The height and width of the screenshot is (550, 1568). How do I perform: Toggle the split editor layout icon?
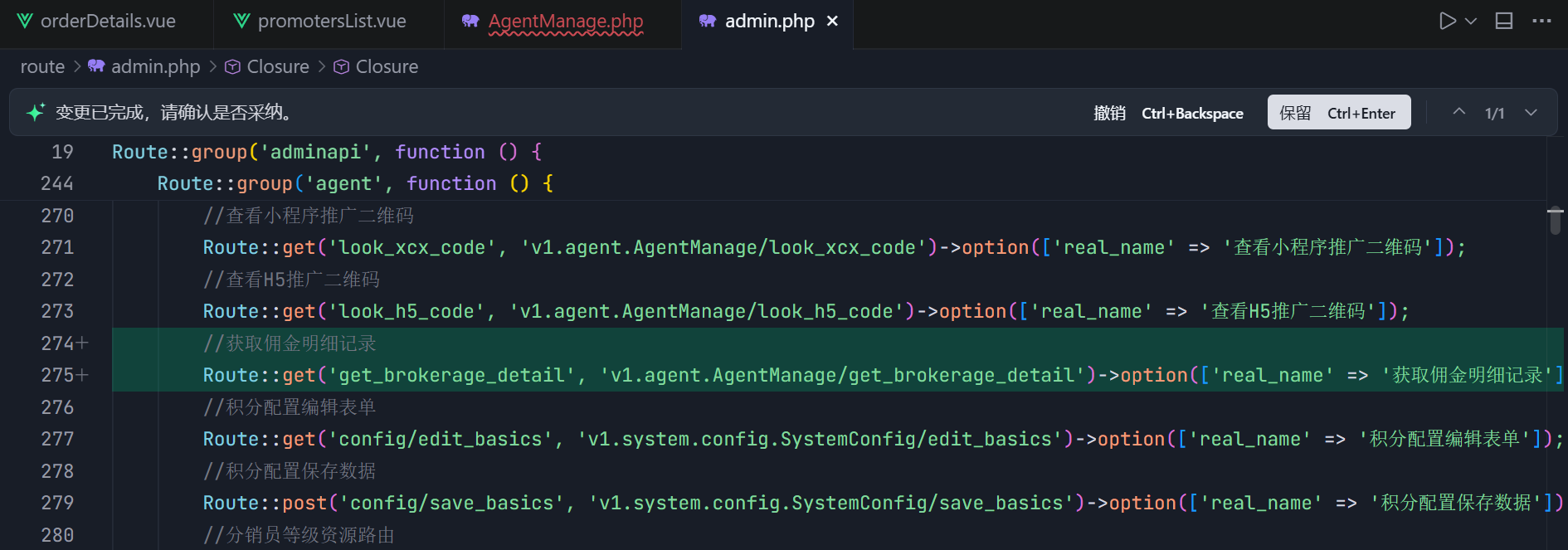[x=1504, y=22]
